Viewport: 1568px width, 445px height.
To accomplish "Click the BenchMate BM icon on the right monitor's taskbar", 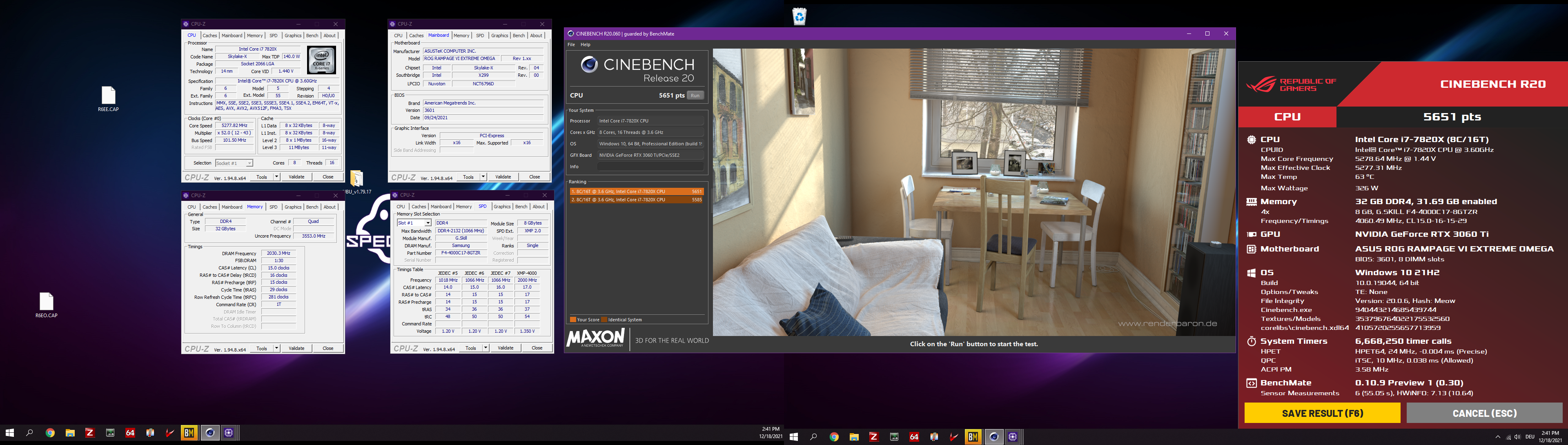I will [x=973, y=436].
